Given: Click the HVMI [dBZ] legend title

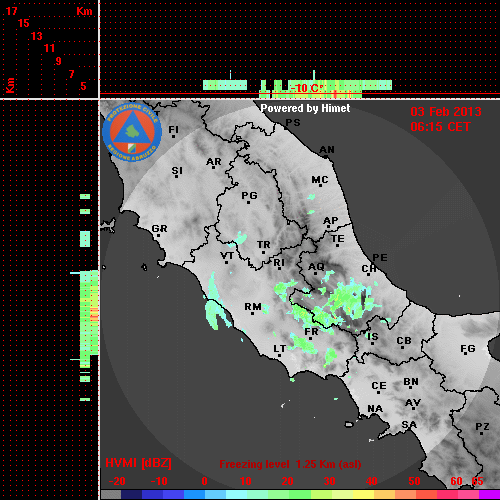Looking at the screenshot, I should click(x=138, y=463).
